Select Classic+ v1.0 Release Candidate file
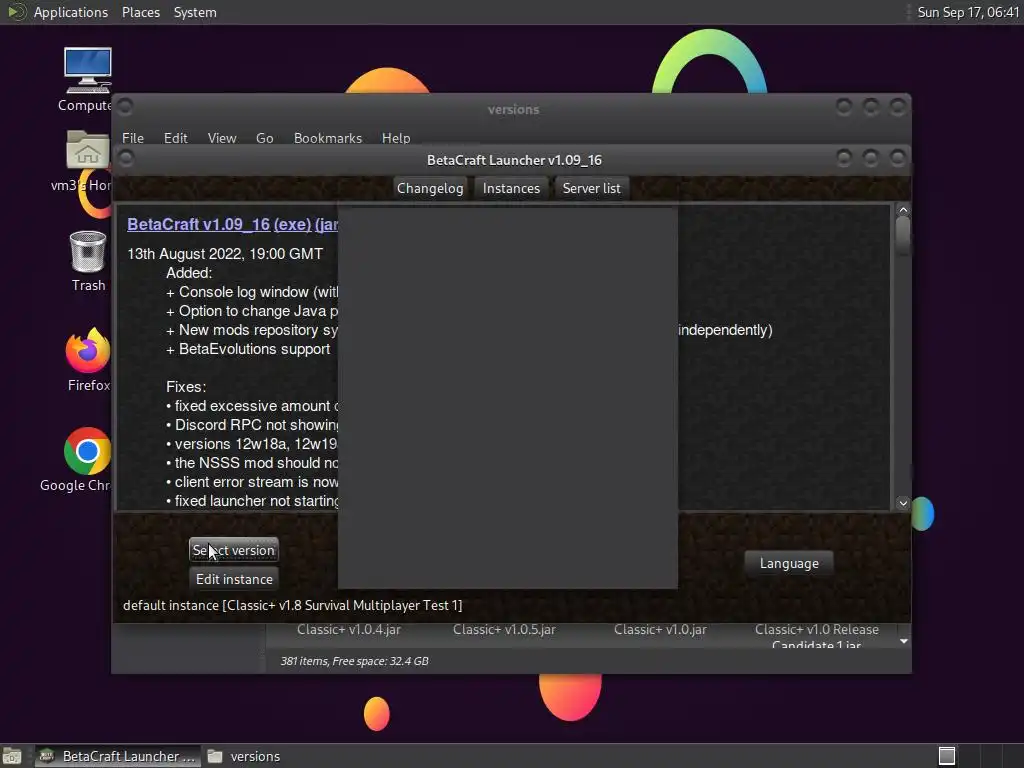 point(816,635)
